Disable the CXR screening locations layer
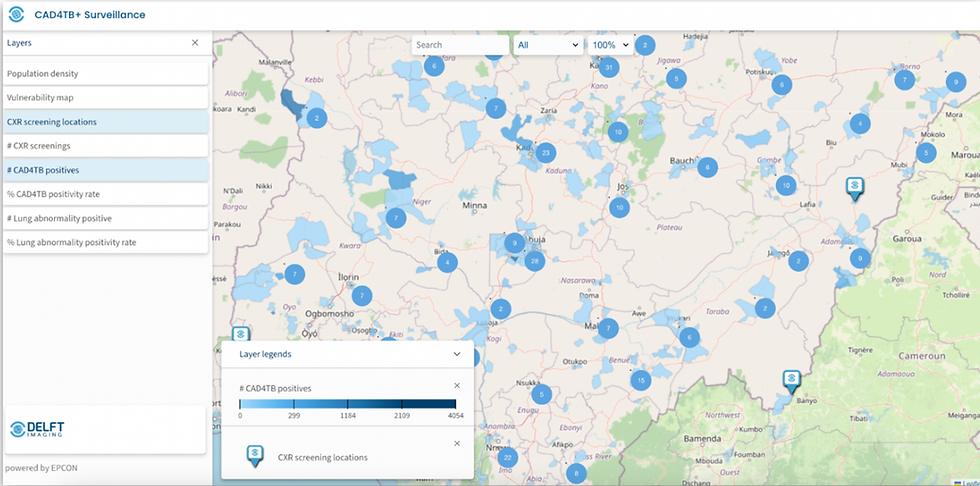The width and height of the screenshot is (980, 486). point(106,122)
